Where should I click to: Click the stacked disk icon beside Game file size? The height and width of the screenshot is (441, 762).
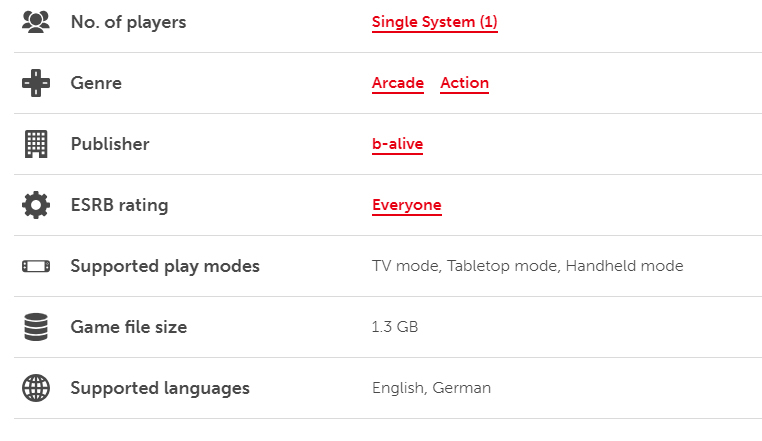tap(36, 327)
